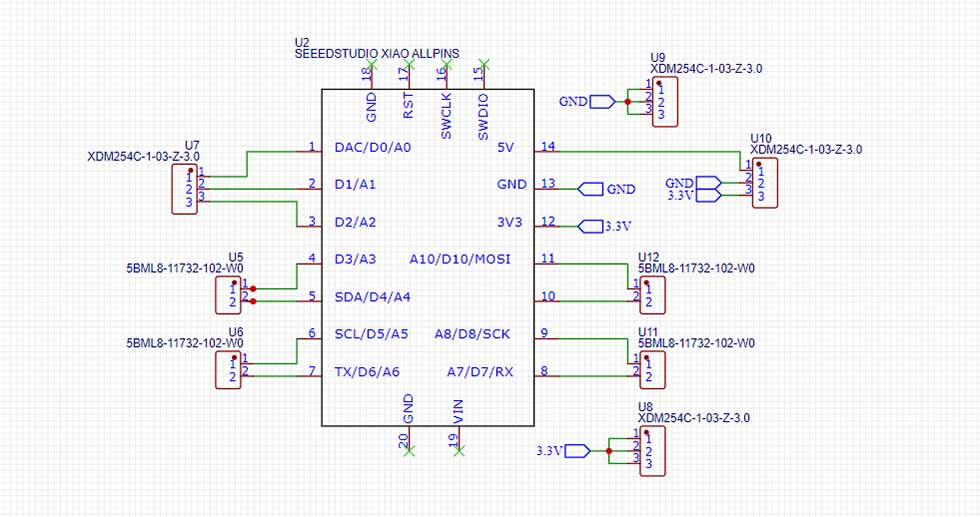This screenshot has width=980, height=517.
Task: Click the junction dot left of U8
Action: [609, 451]
